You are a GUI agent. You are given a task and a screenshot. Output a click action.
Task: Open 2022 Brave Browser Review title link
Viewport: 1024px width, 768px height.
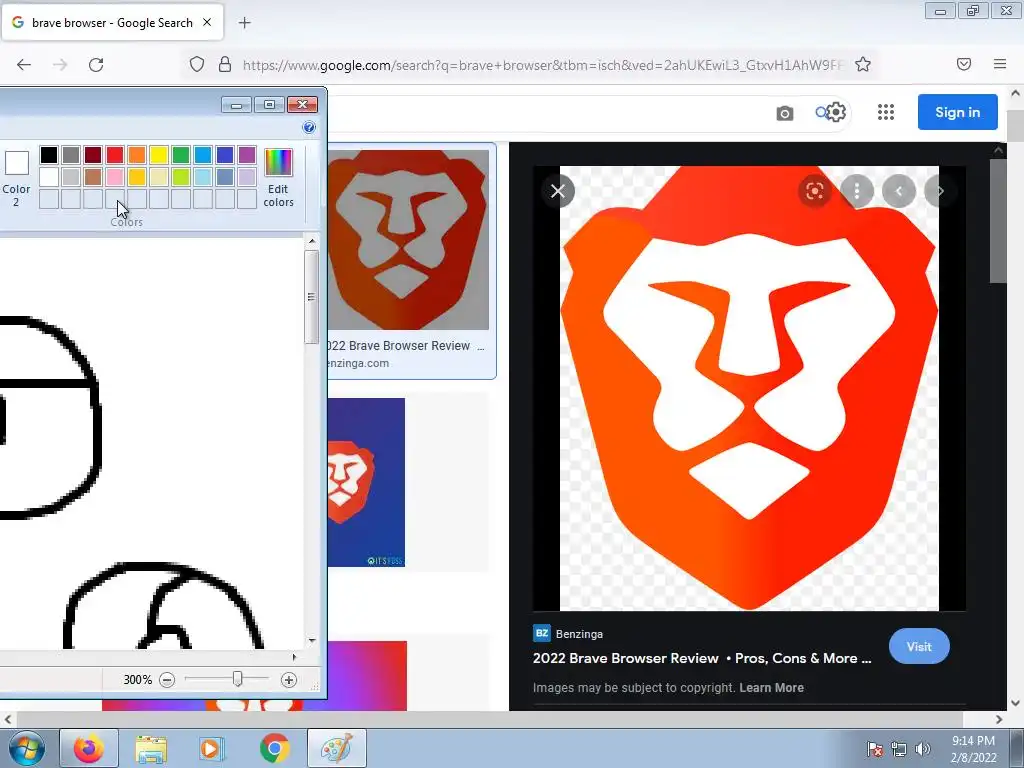coord(702,658)
